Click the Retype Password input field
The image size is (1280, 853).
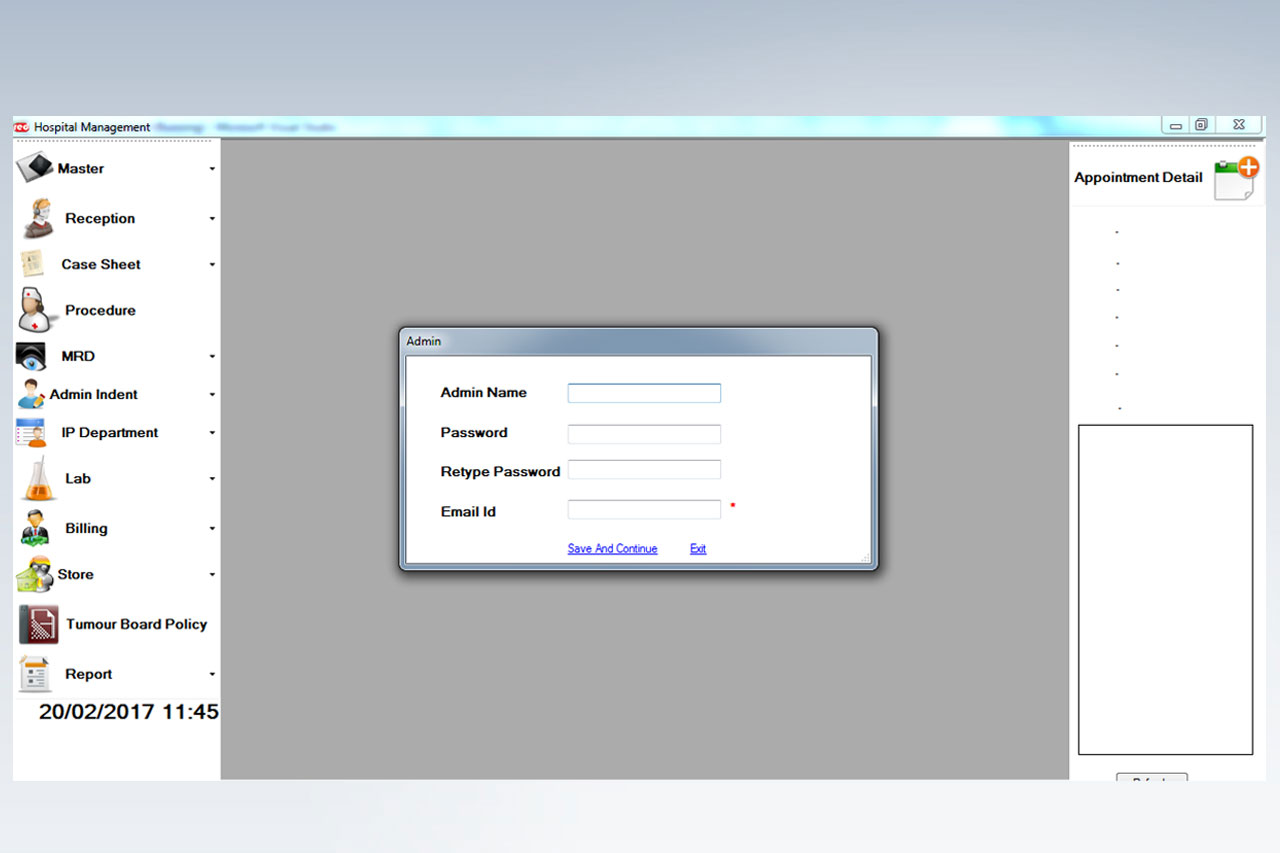pos(644,470)
